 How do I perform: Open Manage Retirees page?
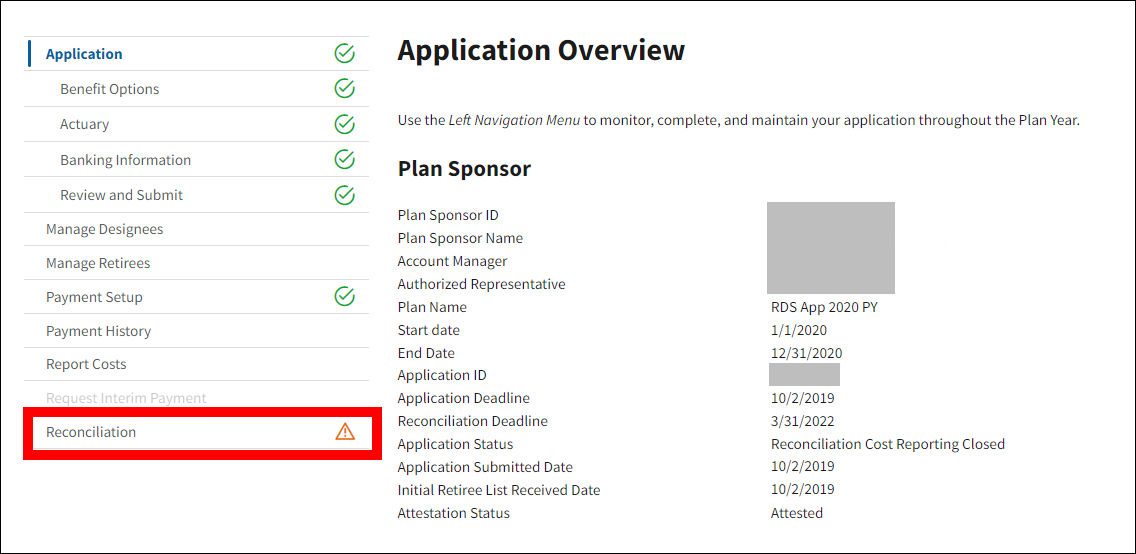(x=98, y=263)
